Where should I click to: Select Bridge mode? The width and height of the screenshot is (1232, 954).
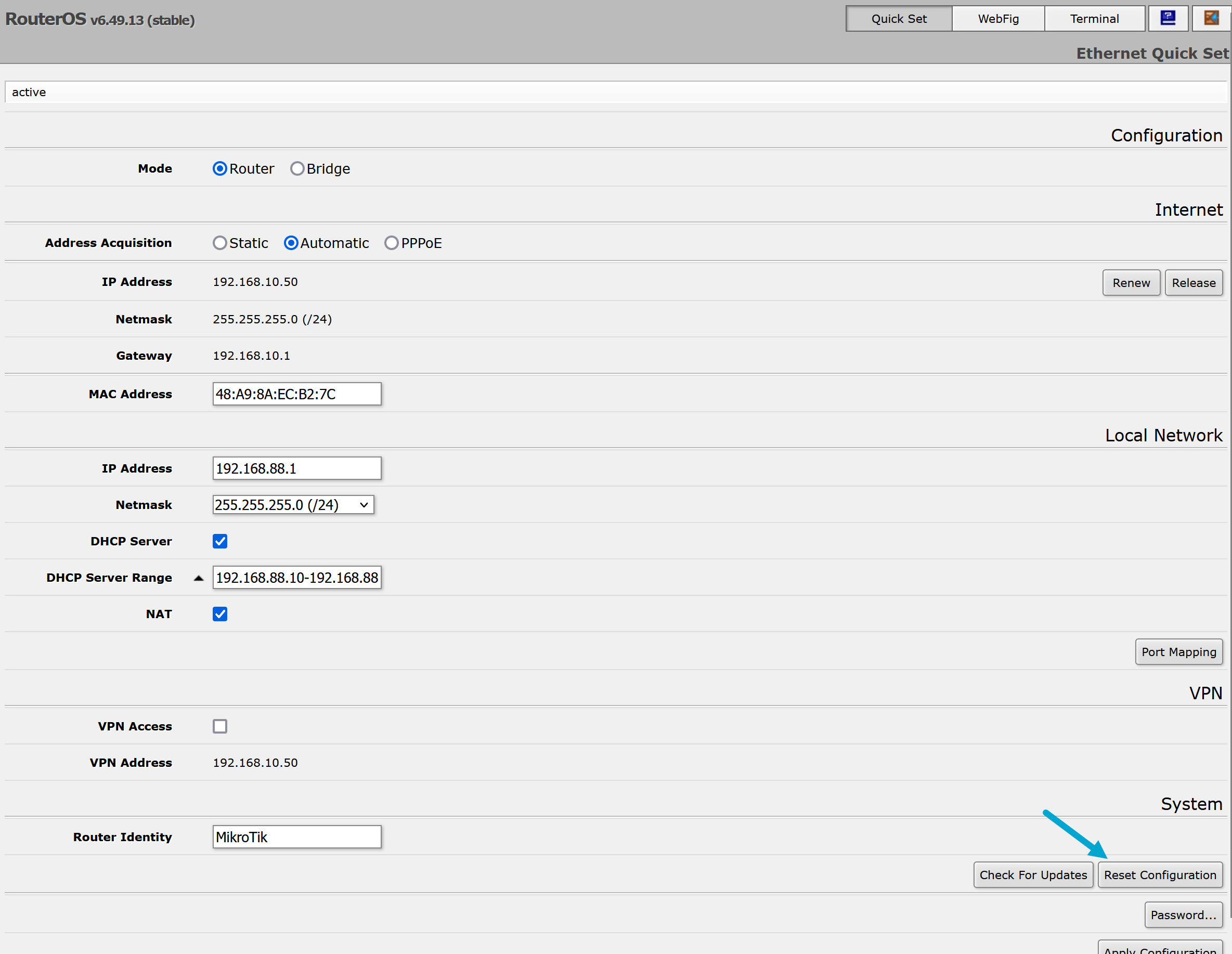(298, 168)
